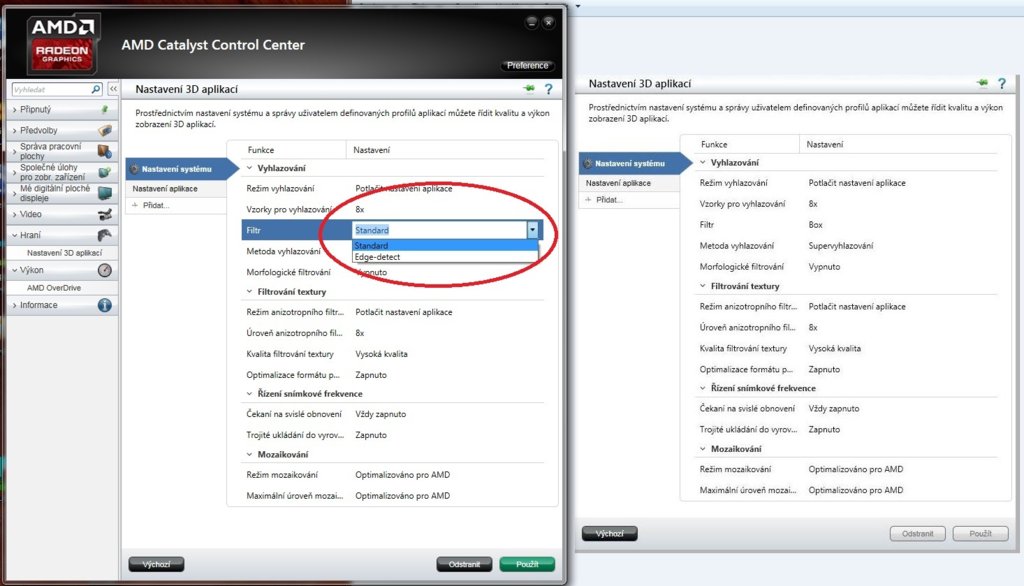Screen dimensions: 1024x586
Task: Click the Výkon gauge icon
Action: pyautogui.click(x=104, y=270)
